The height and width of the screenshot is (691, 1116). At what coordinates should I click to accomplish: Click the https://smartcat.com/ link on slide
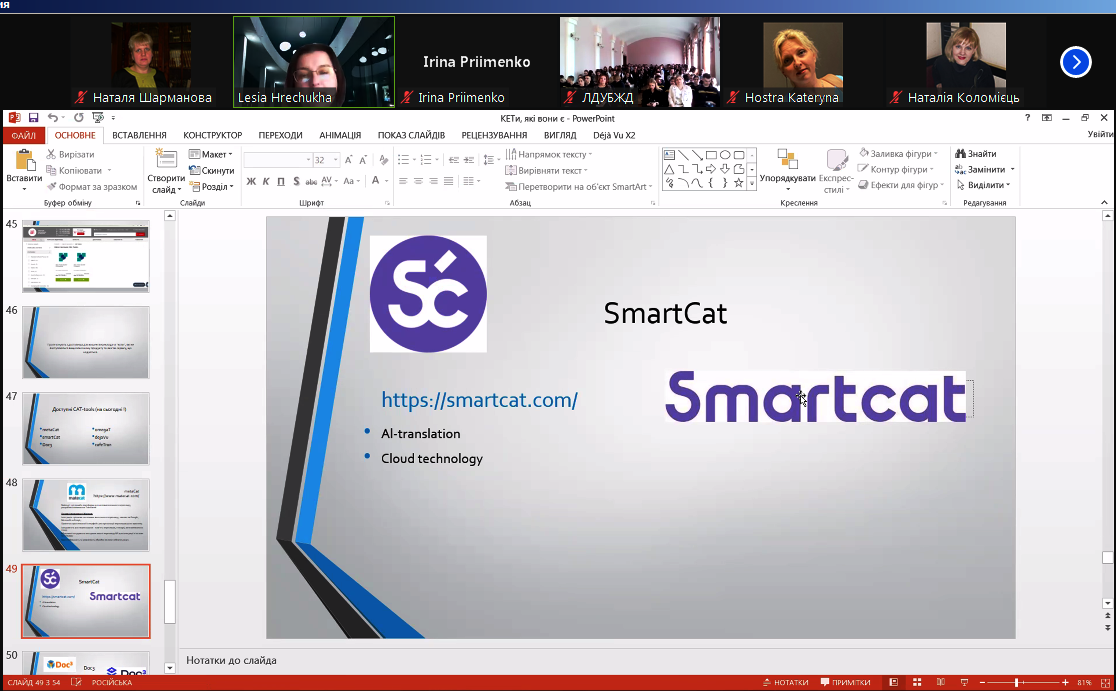pyautogui.click(x=479, y=400)
